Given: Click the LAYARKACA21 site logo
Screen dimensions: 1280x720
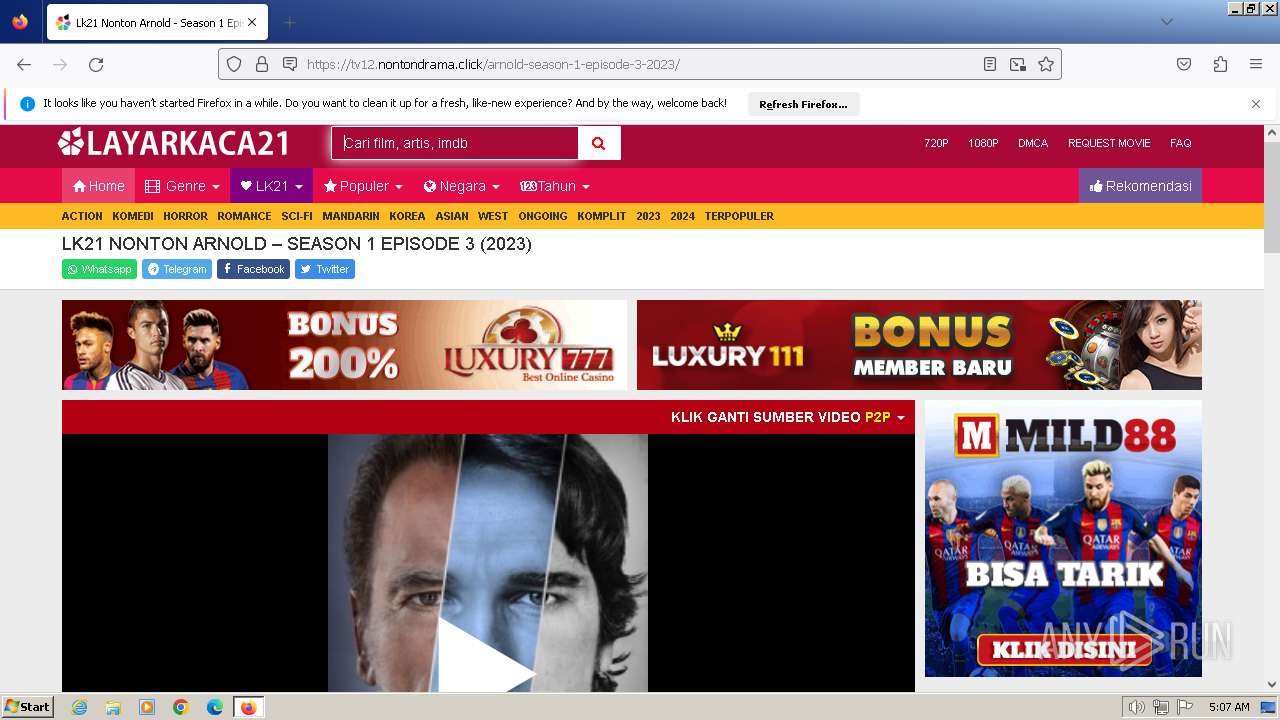Looking at the screenshot, I should click(174, 143).
